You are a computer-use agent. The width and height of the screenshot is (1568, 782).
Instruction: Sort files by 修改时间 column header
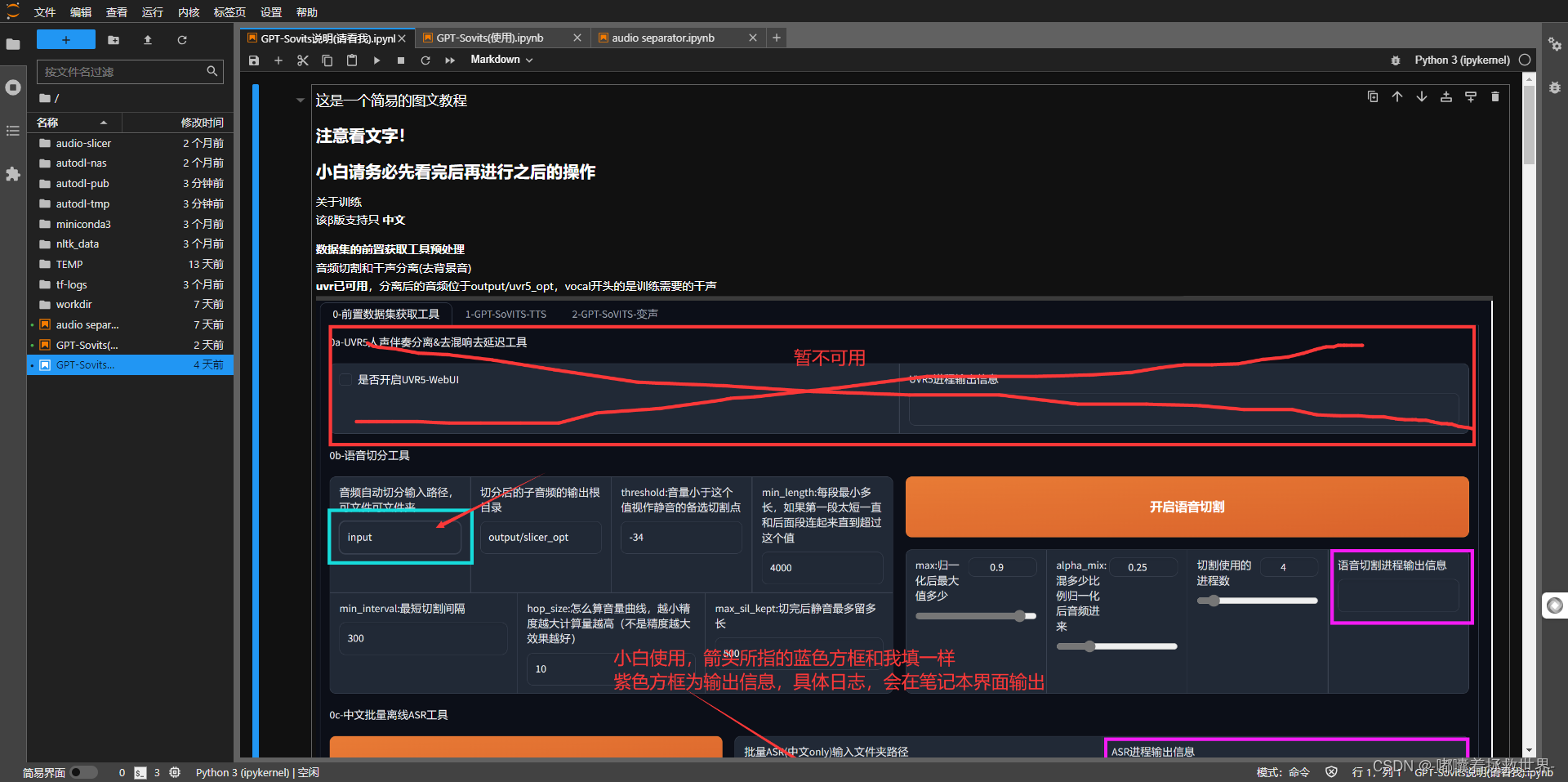(x=177, y=123)
